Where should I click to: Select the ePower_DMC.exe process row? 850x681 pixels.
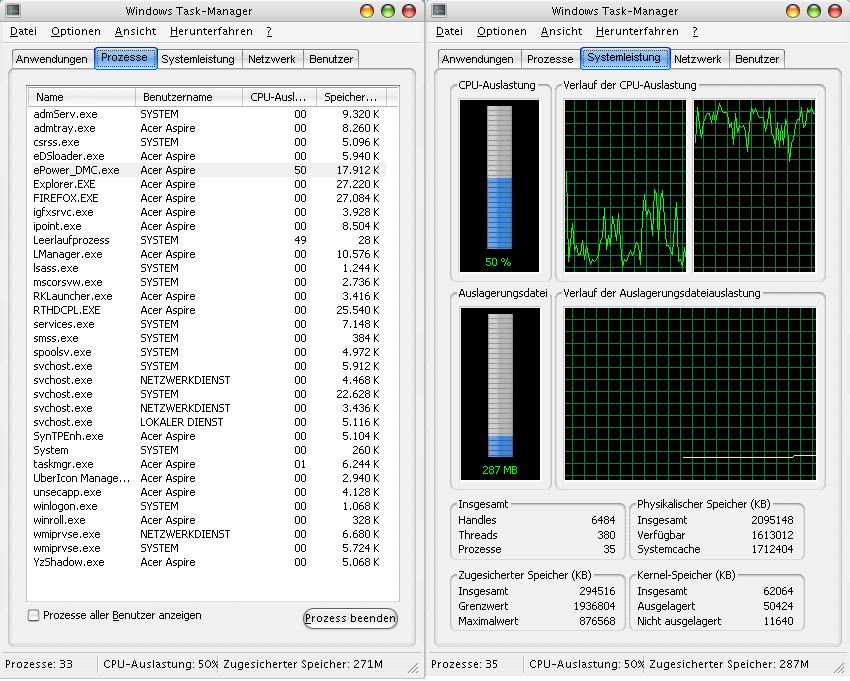[x=208, y=170]
